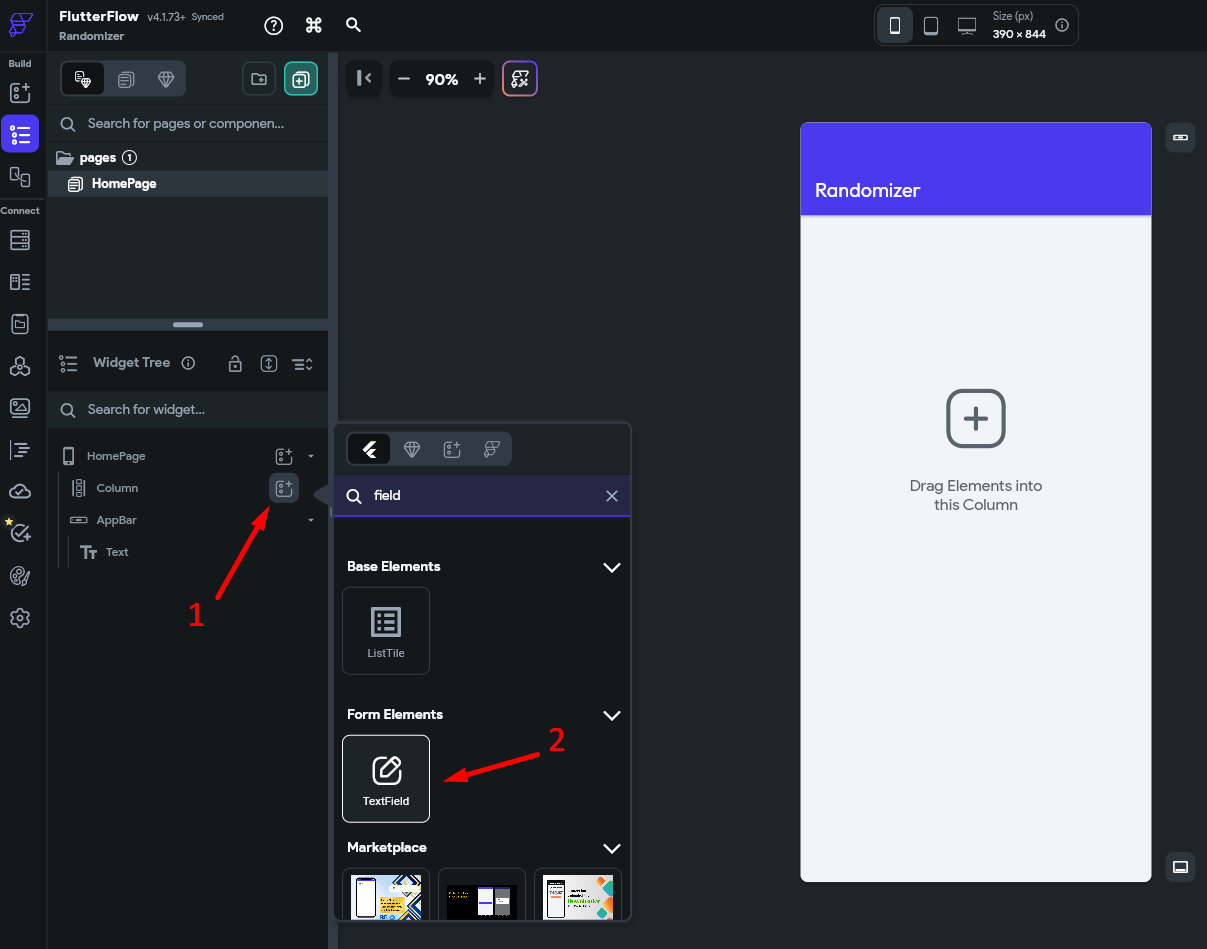Image resolution: width=1207 pixels, height=949 pixels.
Task: Toggle the lock icon in Widget Tree header
Action: (x=234, y=363)
